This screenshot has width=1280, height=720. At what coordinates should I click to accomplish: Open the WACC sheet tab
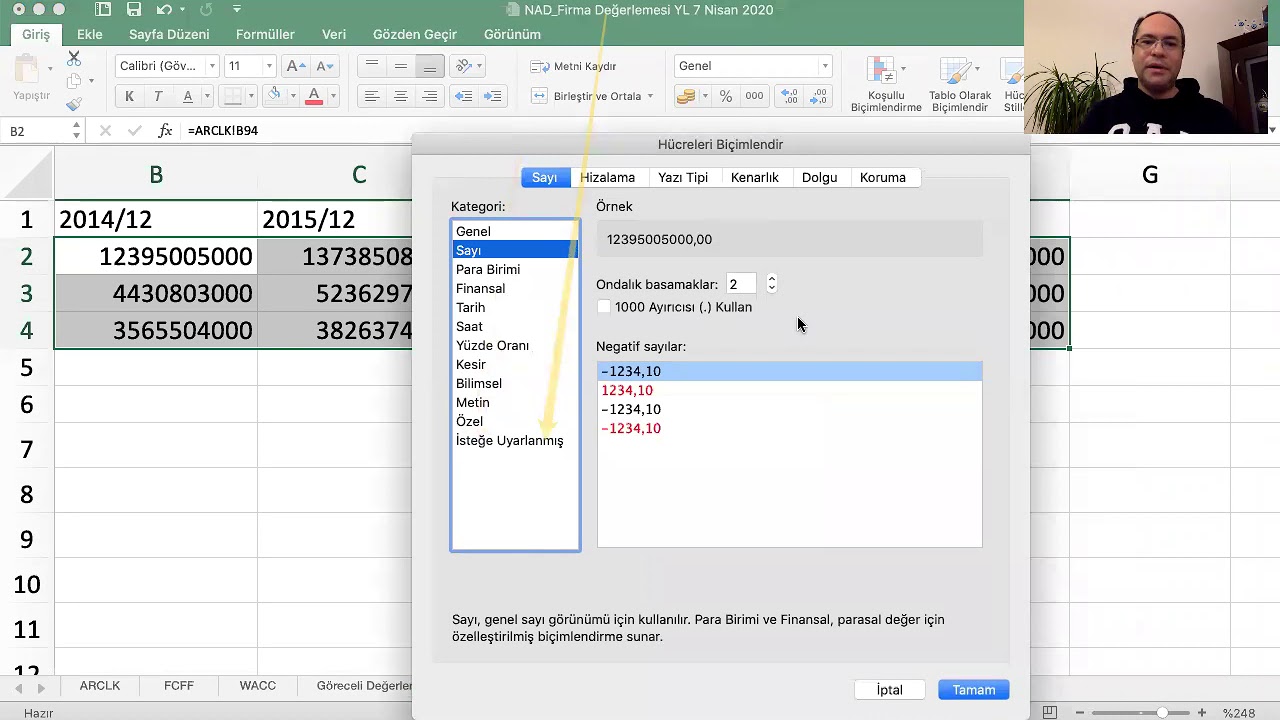pyautogui.click(x=257, y=686)
